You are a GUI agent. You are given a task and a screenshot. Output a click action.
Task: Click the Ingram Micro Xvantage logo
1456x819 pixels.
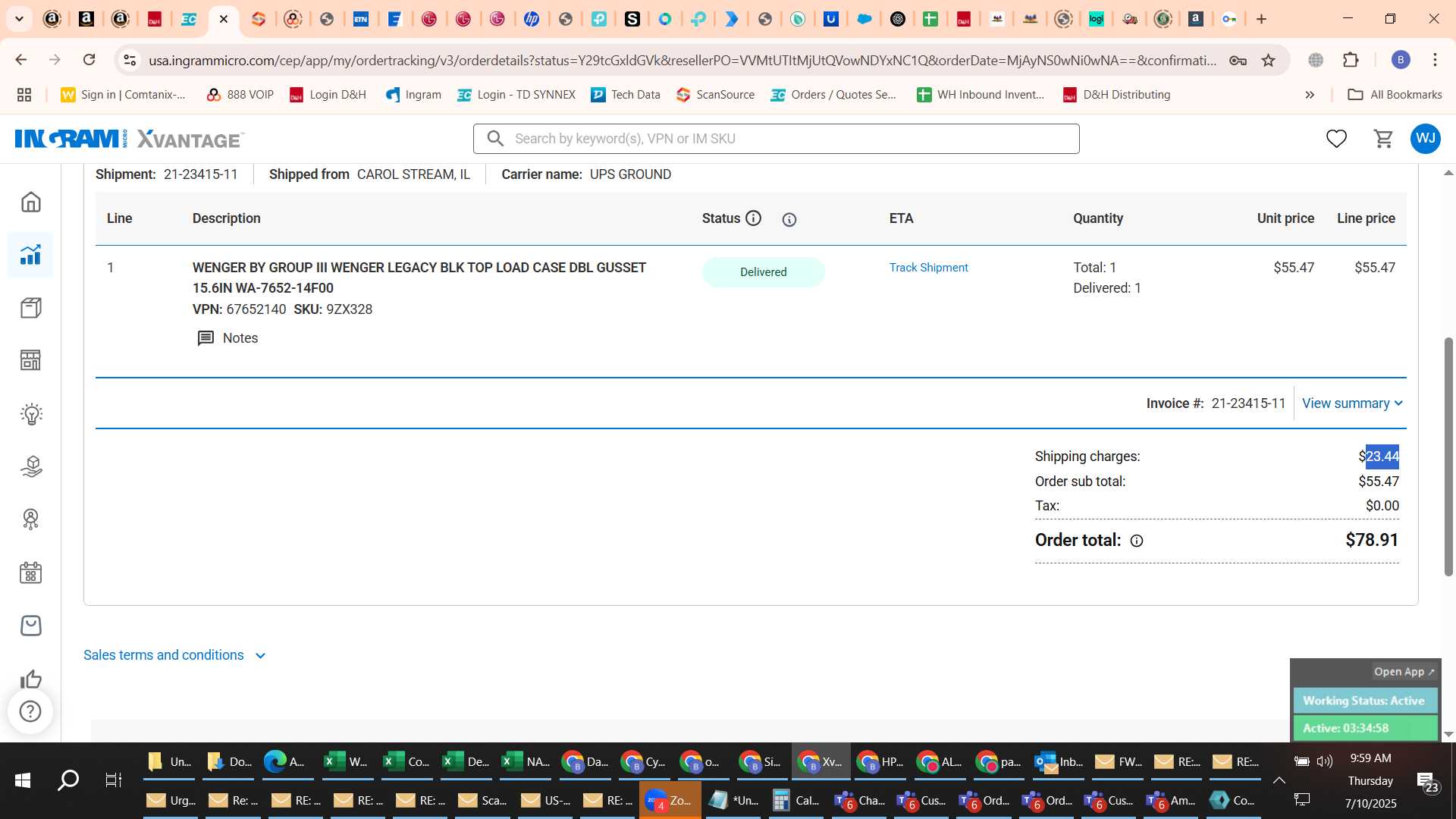point(129,139)
